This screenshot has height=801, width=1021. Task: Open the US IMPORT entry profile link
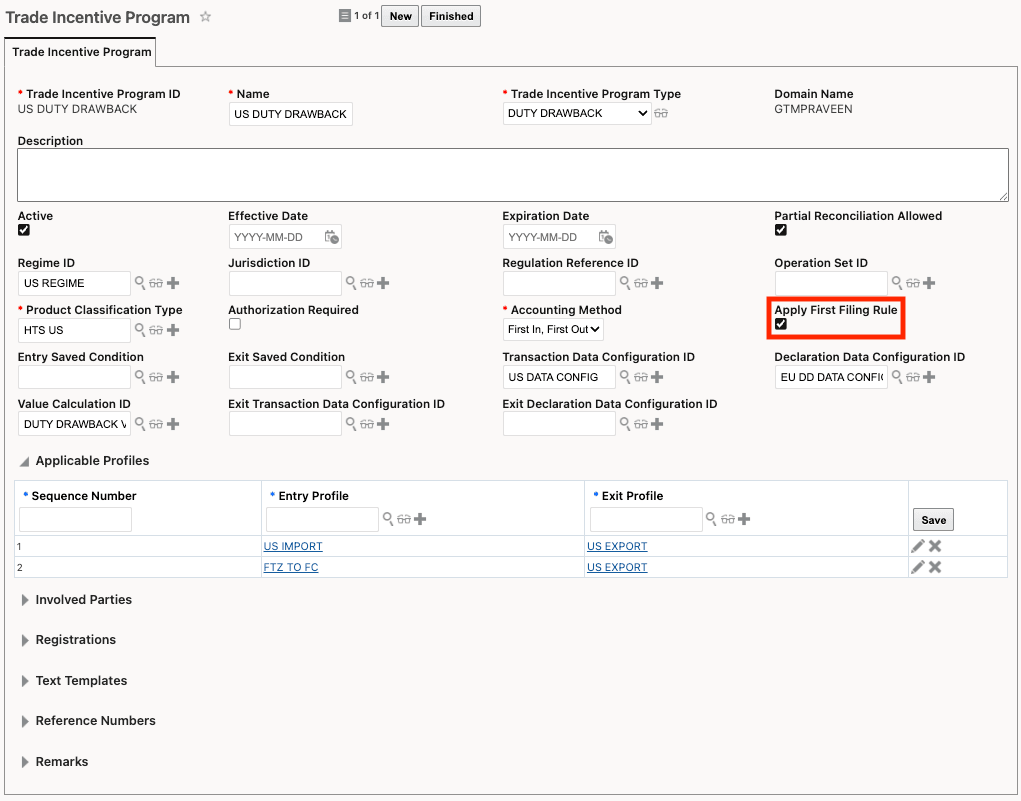click(x=293, y=546)
